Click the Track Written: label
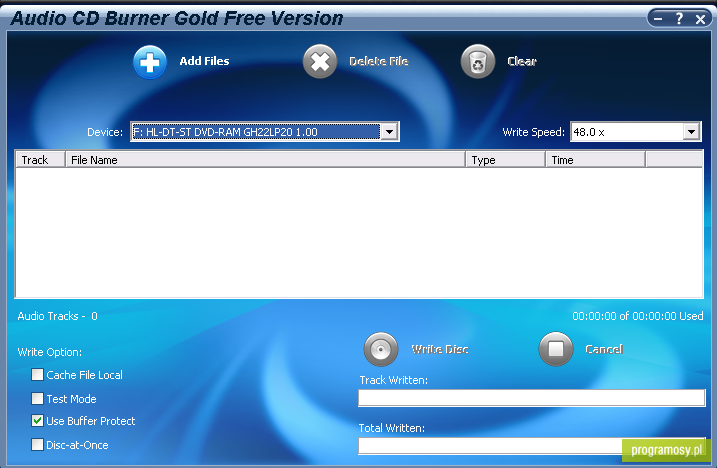 point(394,380)
